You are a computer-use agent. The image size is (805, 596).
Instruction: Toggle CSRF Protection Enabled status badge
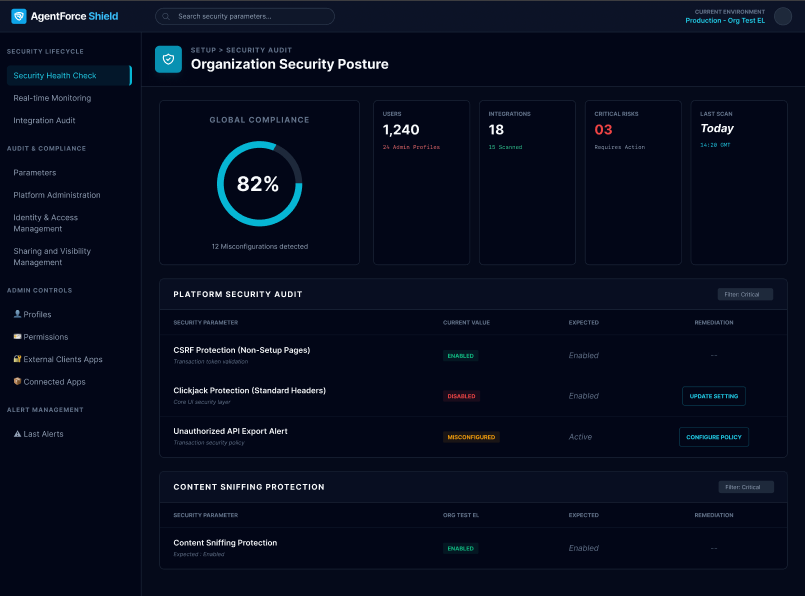[x=460, y=355]
